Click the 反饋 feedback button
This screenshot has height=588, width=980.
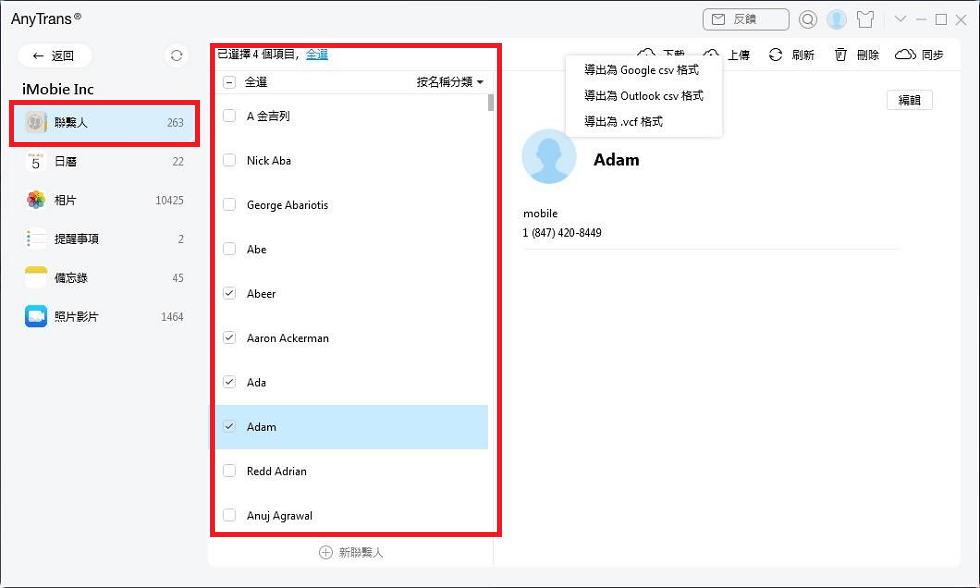point(746,19)
